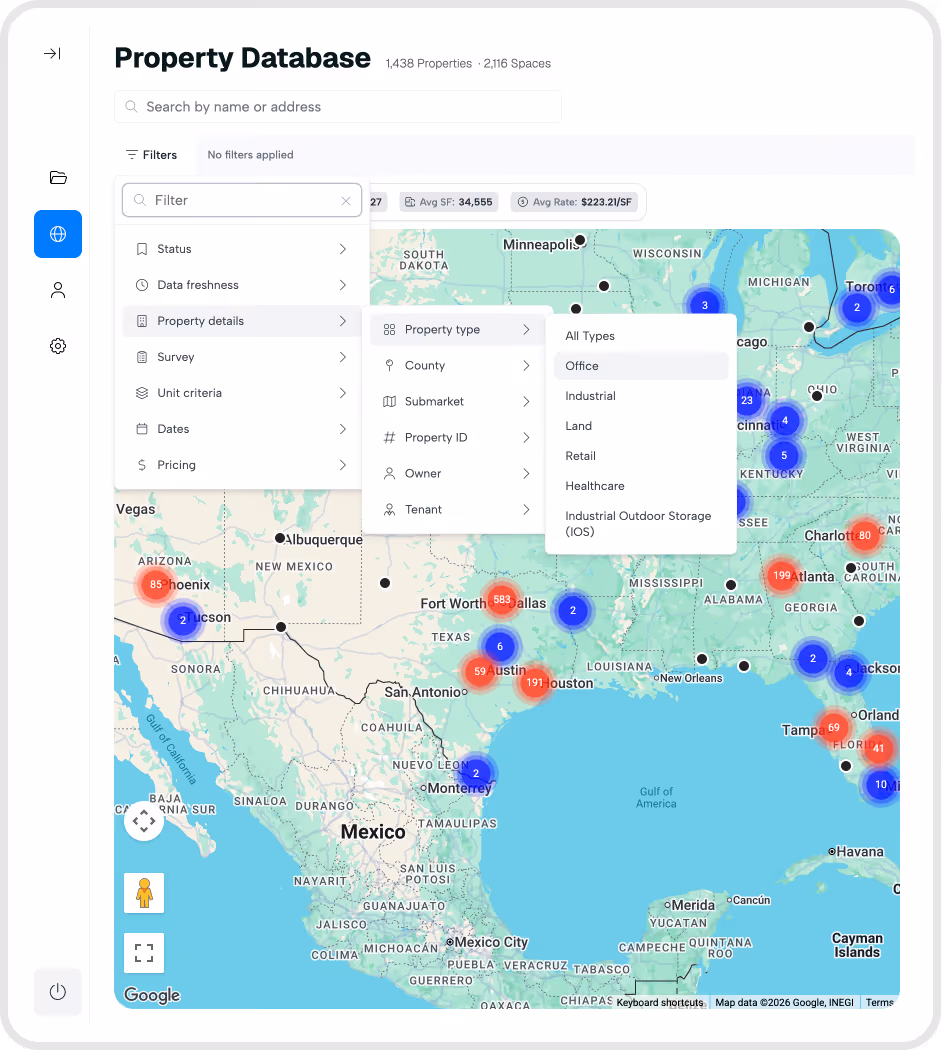Click the Tampa cluster marker 69
942x1050 pixels.
coord(834,727)
